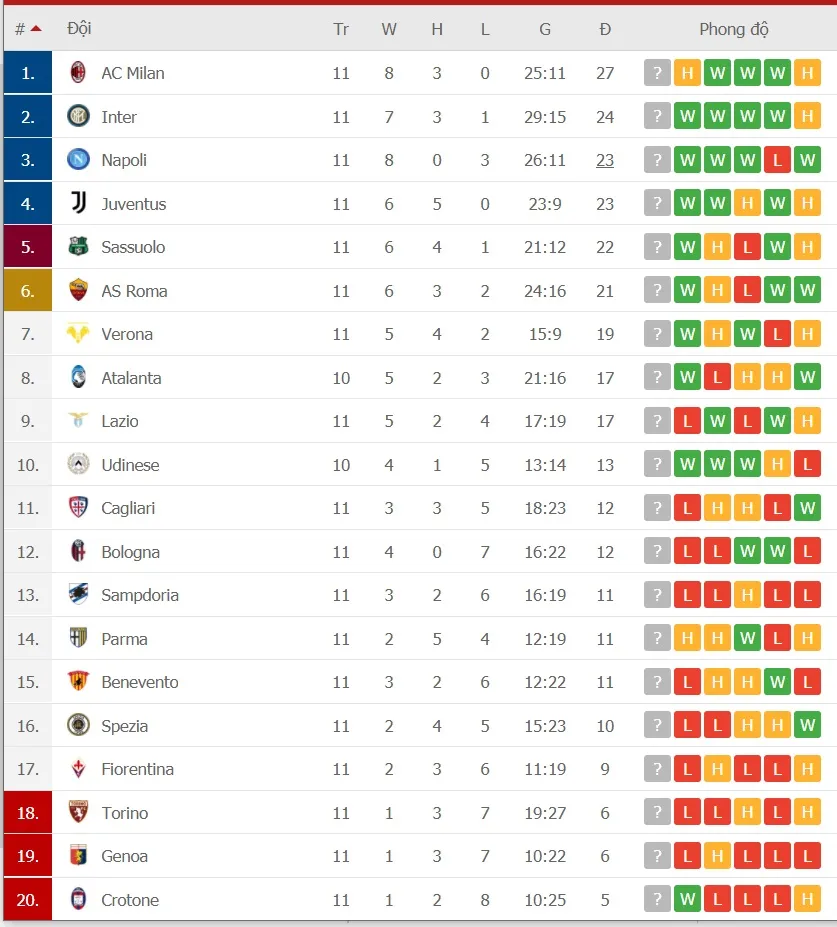Image resolution: width=837 pixels, height=927 pixels.
Task: Select the Inter badge icon
Action: pos(76,116)
